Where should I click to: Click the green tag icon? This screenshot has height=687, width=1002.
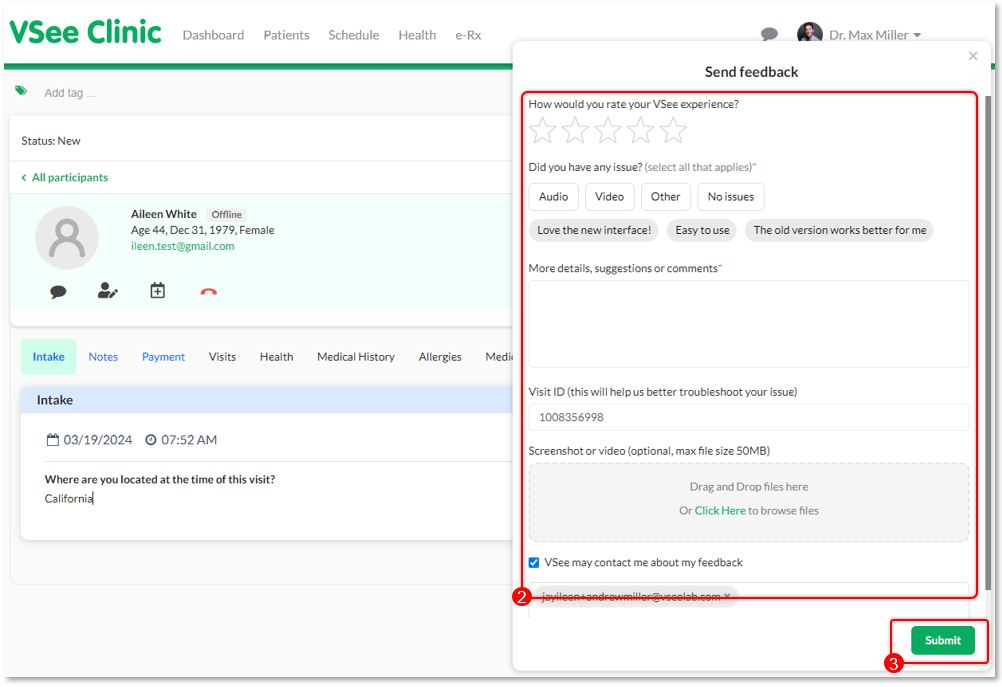[x=21, y=91]
